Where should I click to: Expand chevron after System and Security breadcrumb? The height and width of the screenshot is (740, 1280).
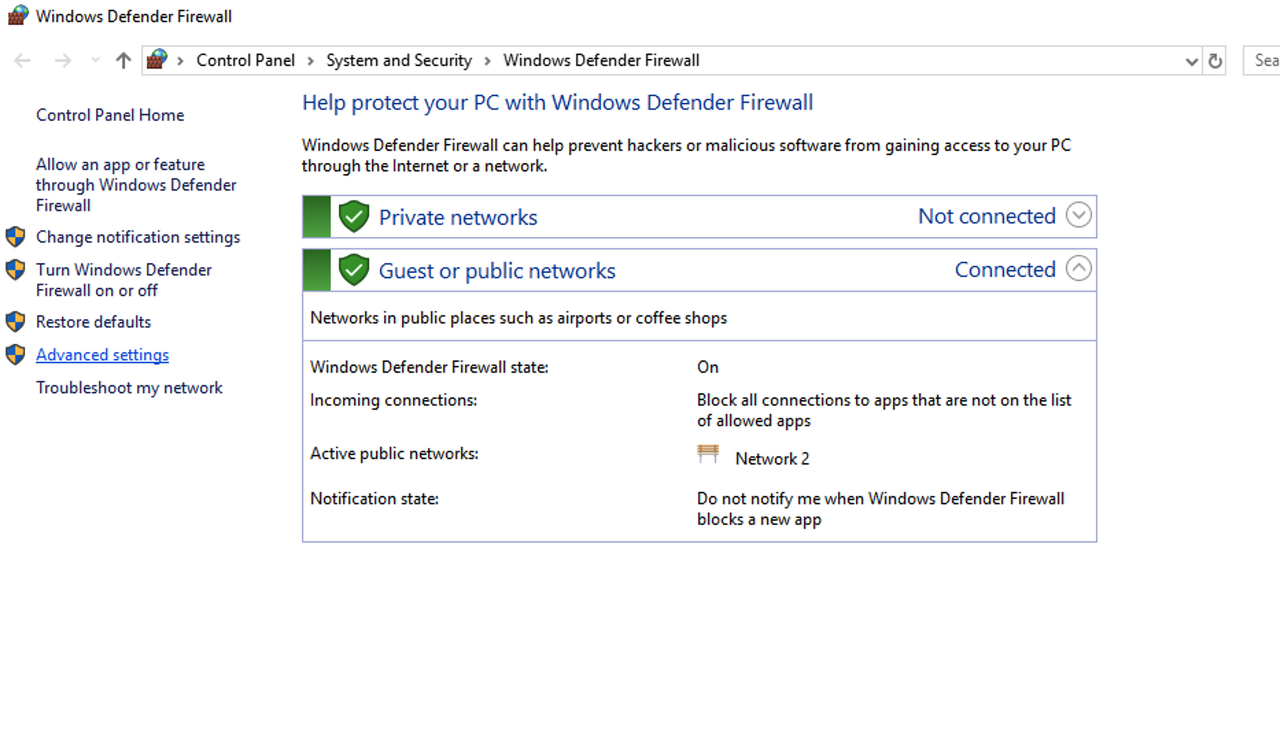tap(488, 61)
